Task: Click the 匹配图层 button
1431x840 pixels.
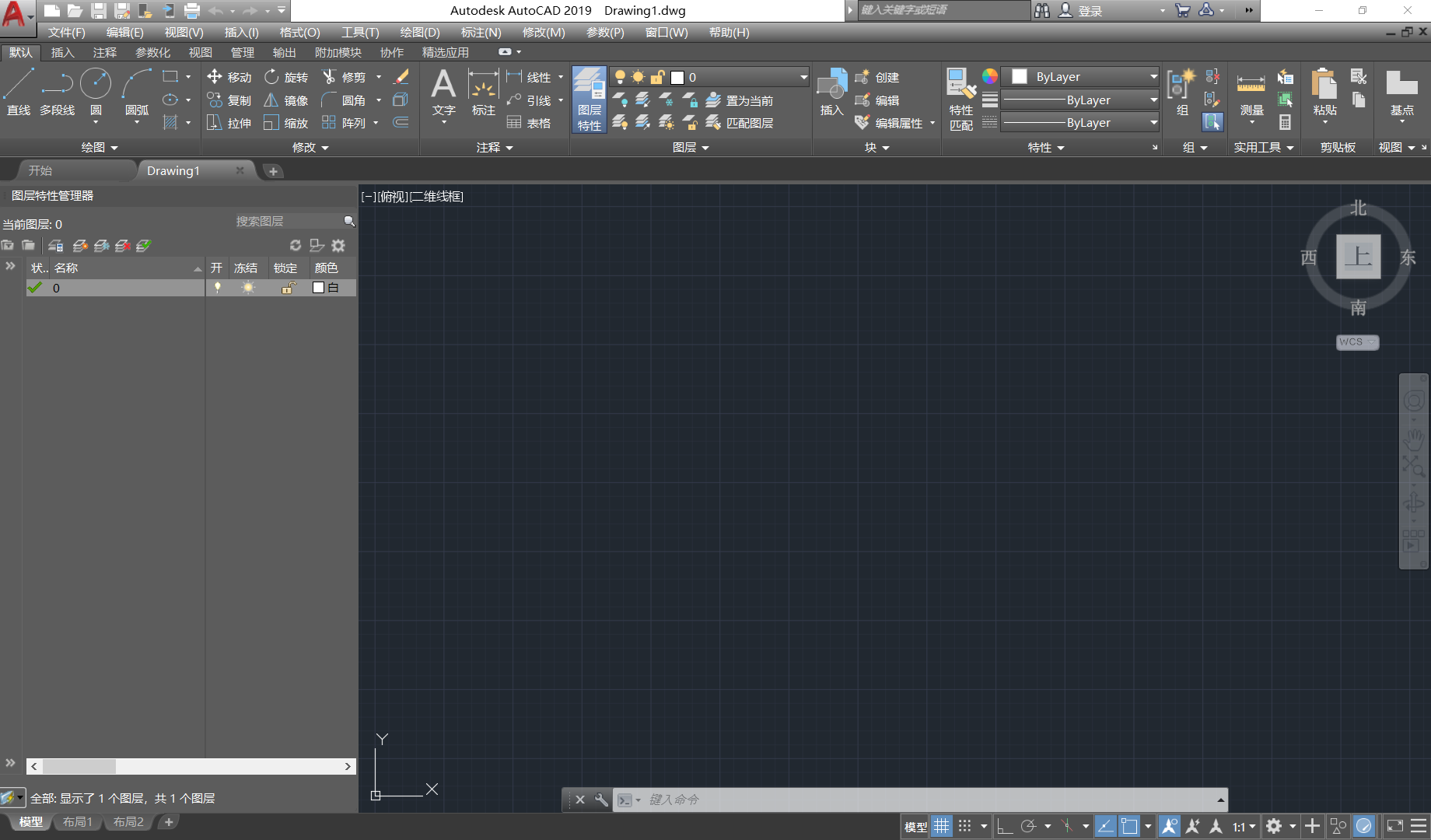Action: [739, 123]
